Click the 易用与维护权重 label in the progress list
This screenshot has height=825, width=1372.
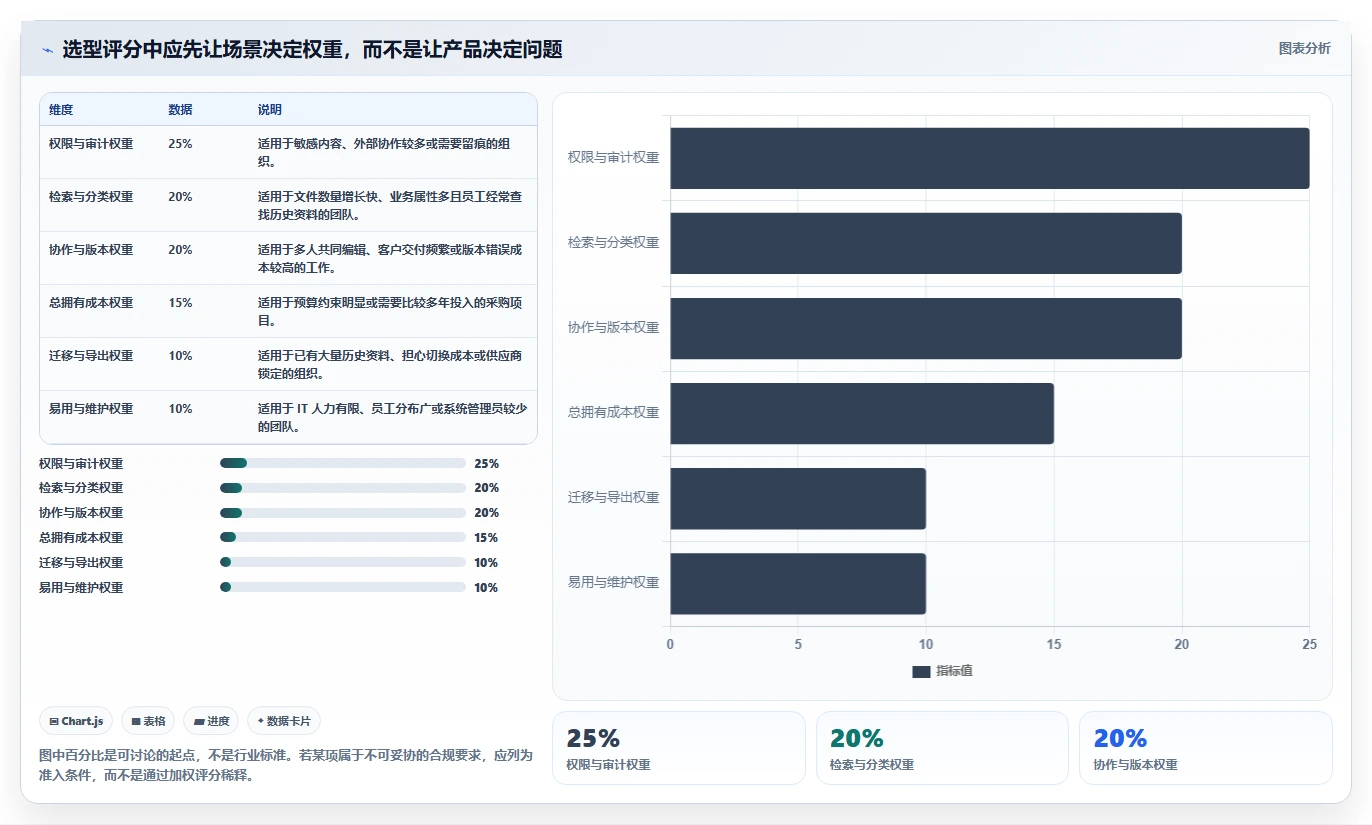81,588
